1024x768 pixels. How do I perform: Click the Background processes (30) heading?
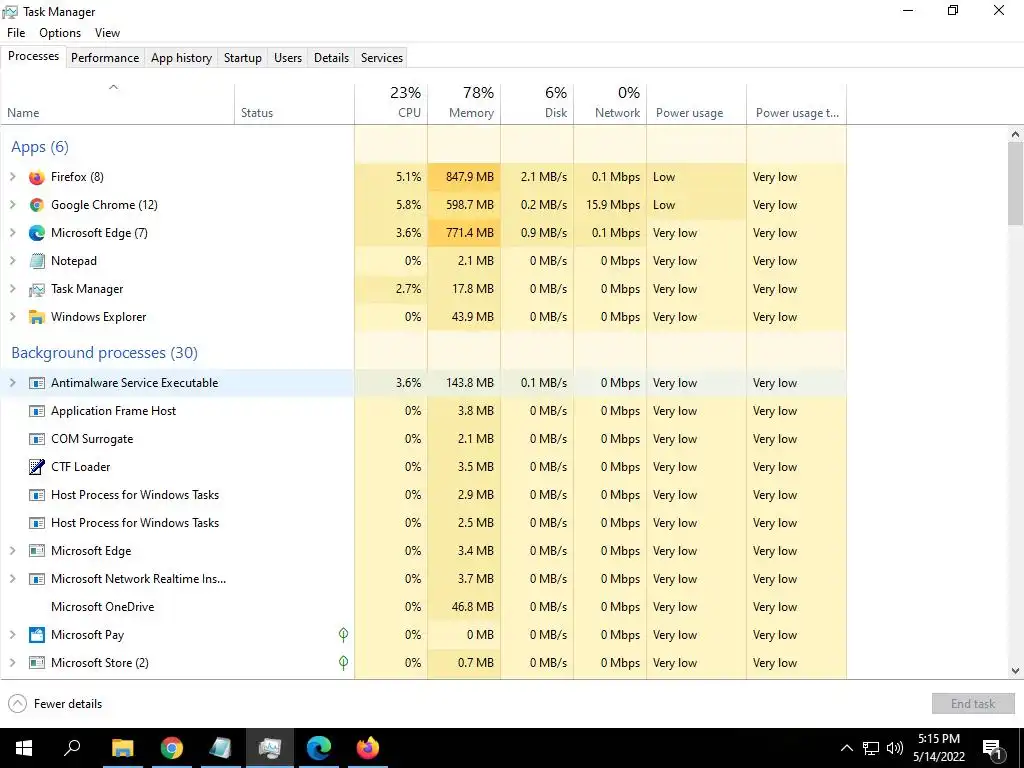[x=104, y=353]
